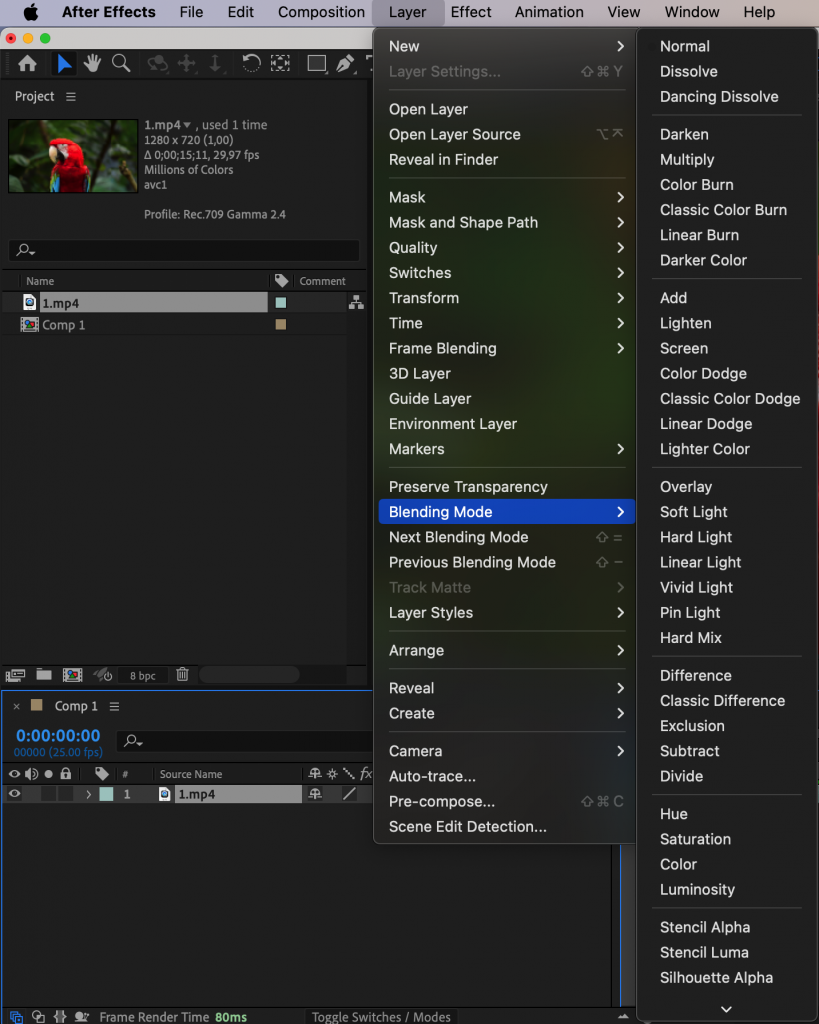This screenshot has height=1024, width=819.
Task: Open the Pen tool
Action: pos(344,63)
